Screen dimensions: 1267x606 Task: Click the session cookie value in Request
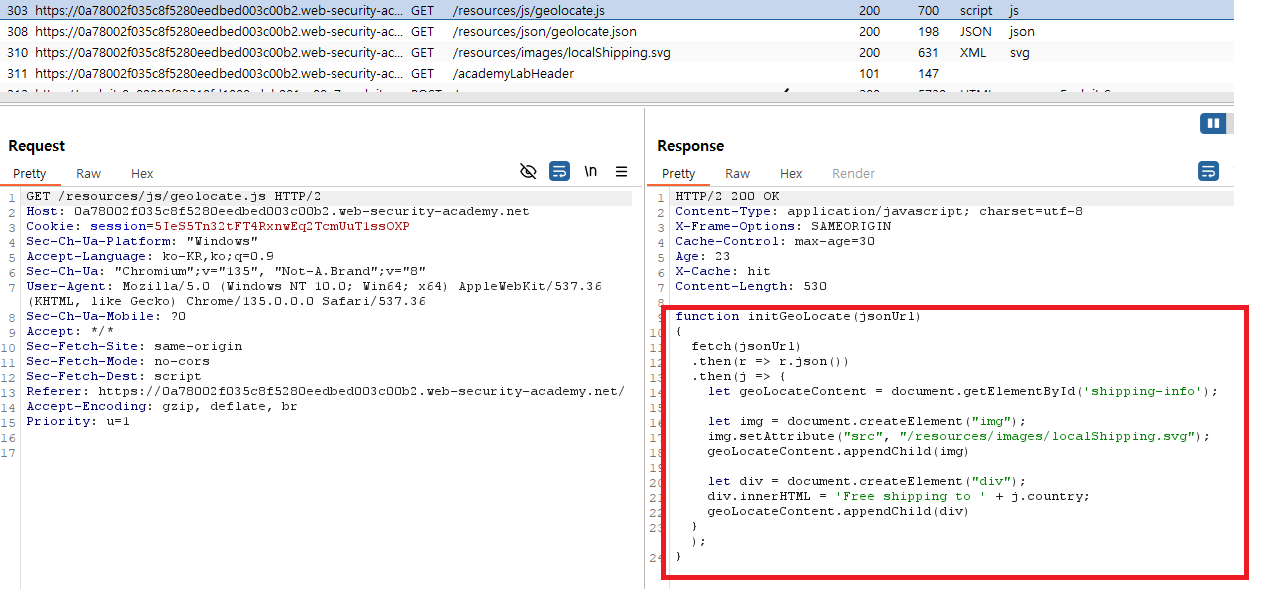tap(282, 227)
